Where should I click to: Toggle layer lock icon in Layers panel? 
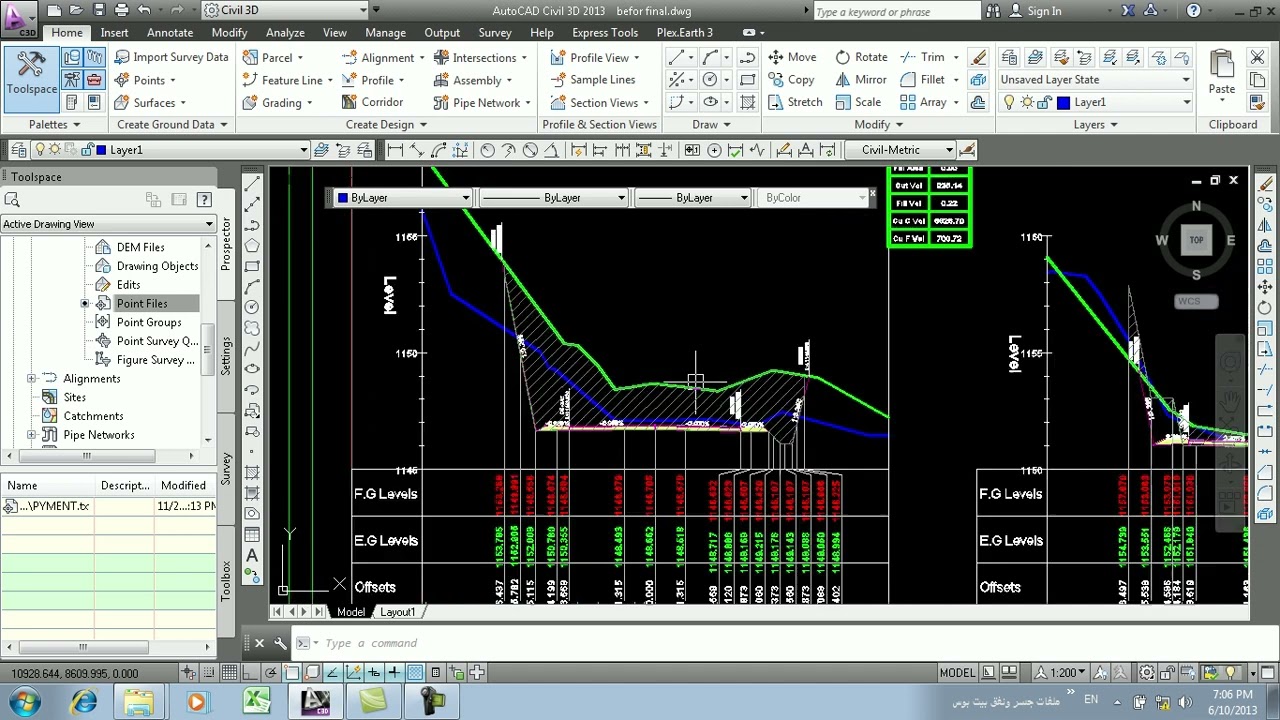(x=1045, y=102)
